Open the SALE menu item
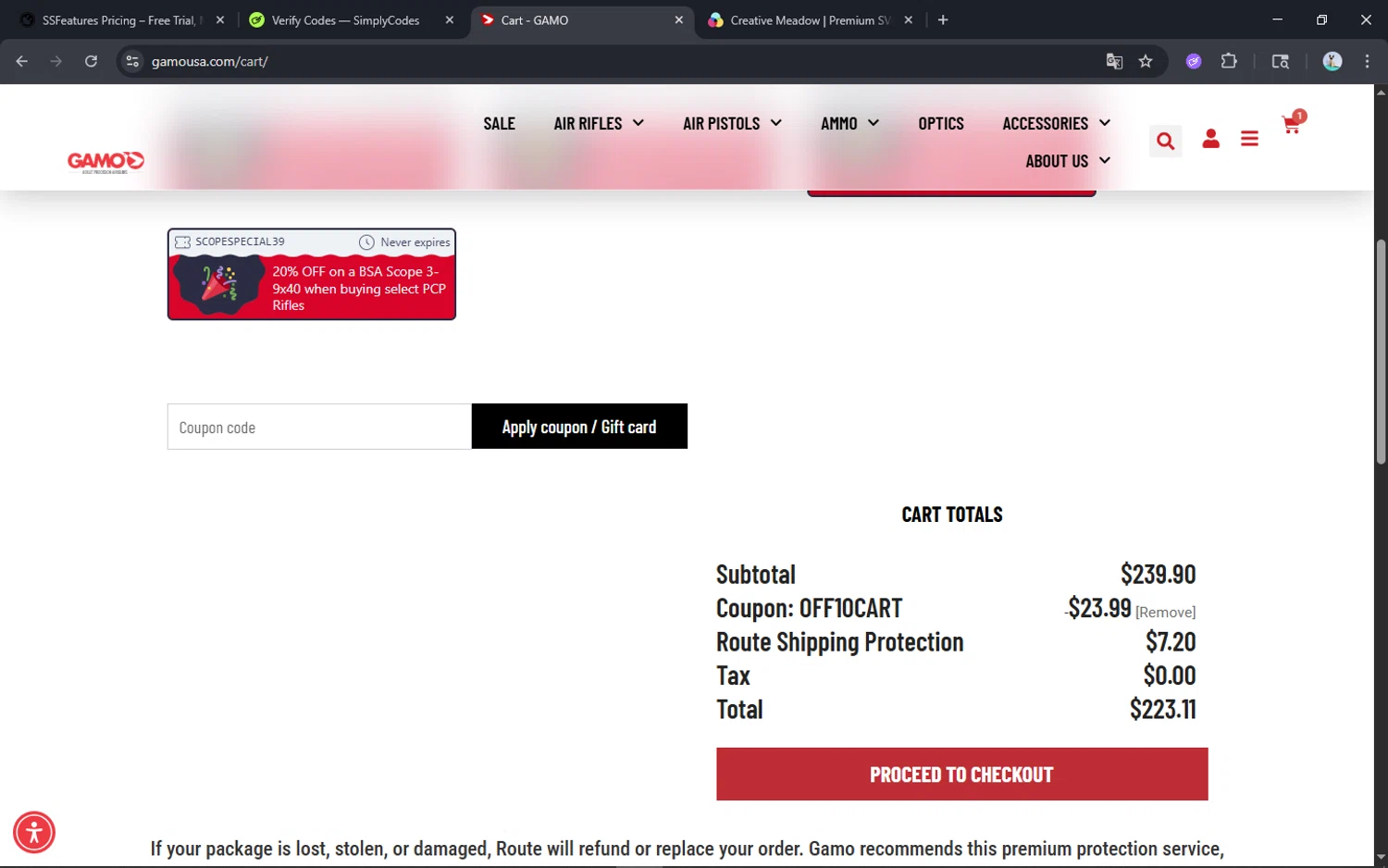The width and height of the screenshot is (1388, 868). pyautogui.click(x=499, y=123)
